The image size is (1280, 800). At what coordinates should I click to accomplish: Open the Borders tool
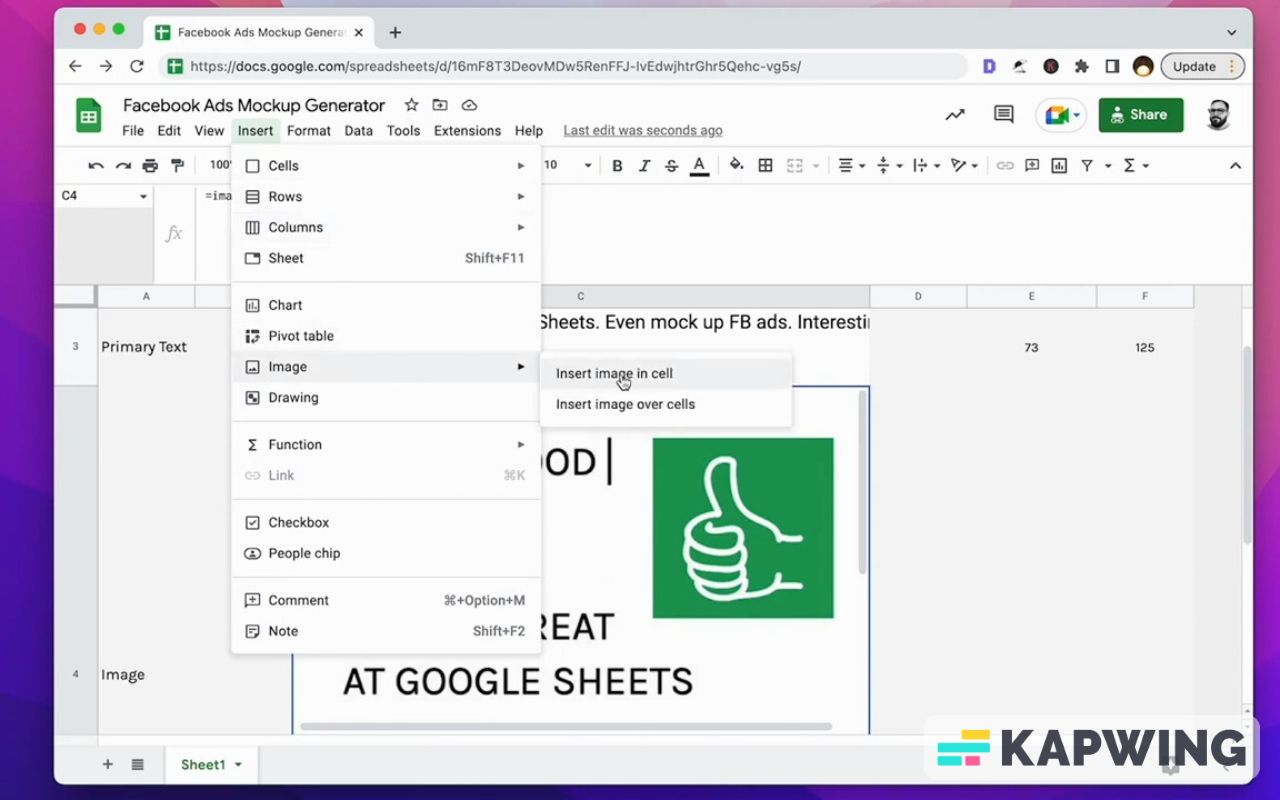(x=765, y=166)
